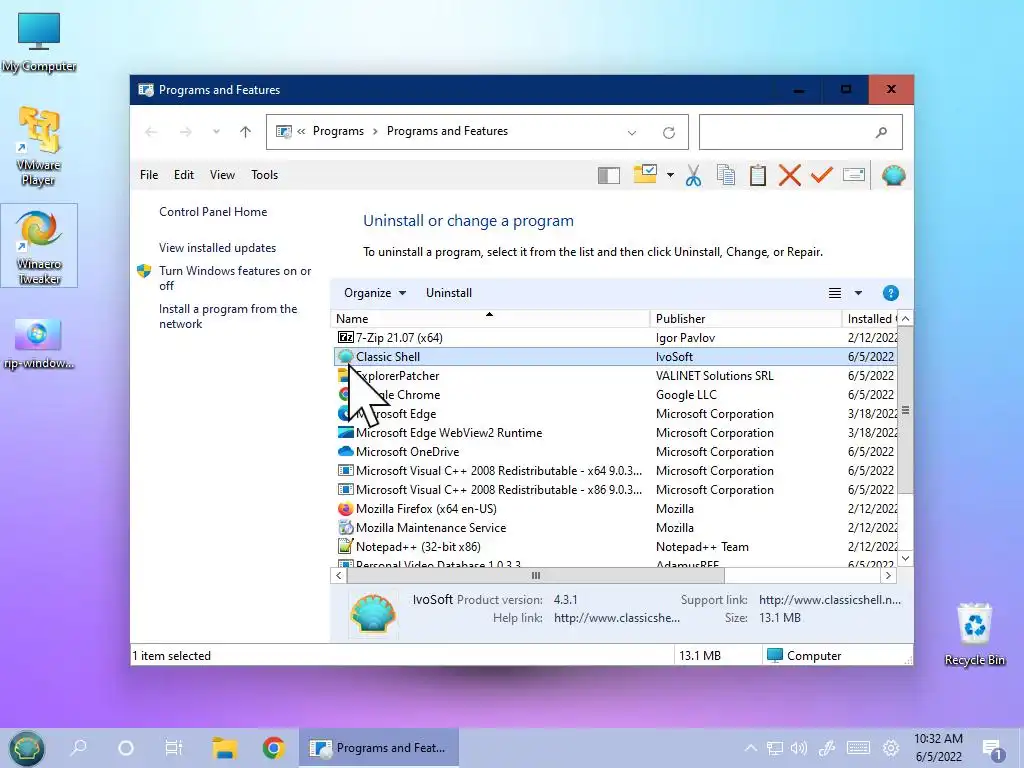This screenshot has width=1024, height=768.
Task: Select the Recycle Bin desktop icon
Action: click(974, 634)
